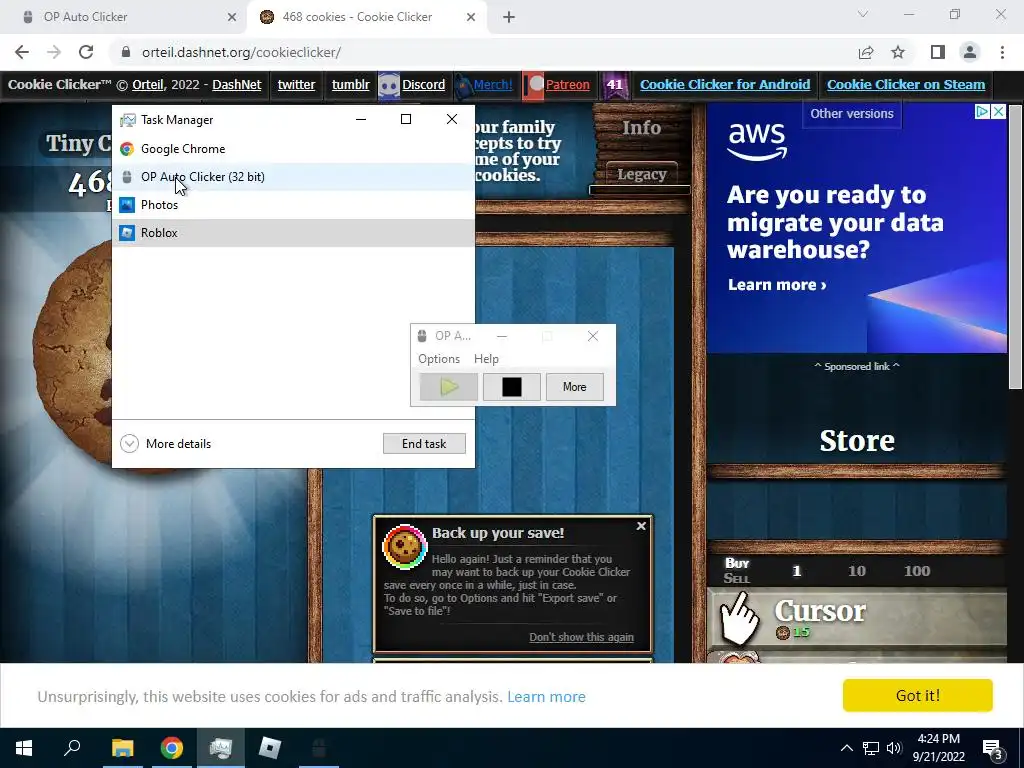
Task: Switch to the OP Auto Clicker browser tab
Action: pos(124,17)
